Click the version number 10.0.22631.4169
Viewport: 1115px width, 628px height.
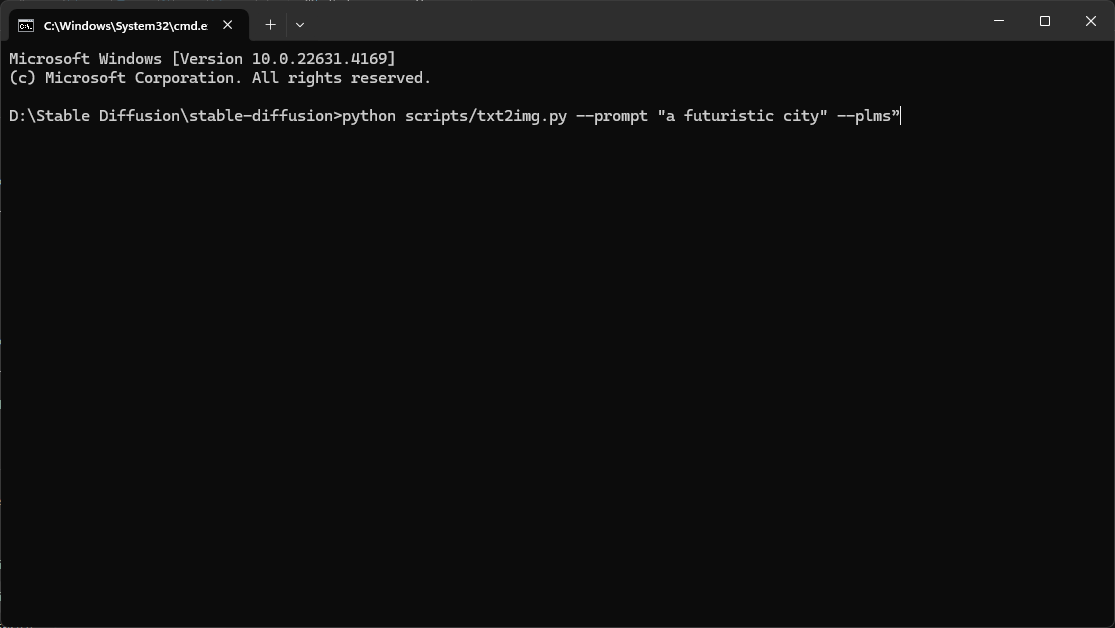(319, 59)
